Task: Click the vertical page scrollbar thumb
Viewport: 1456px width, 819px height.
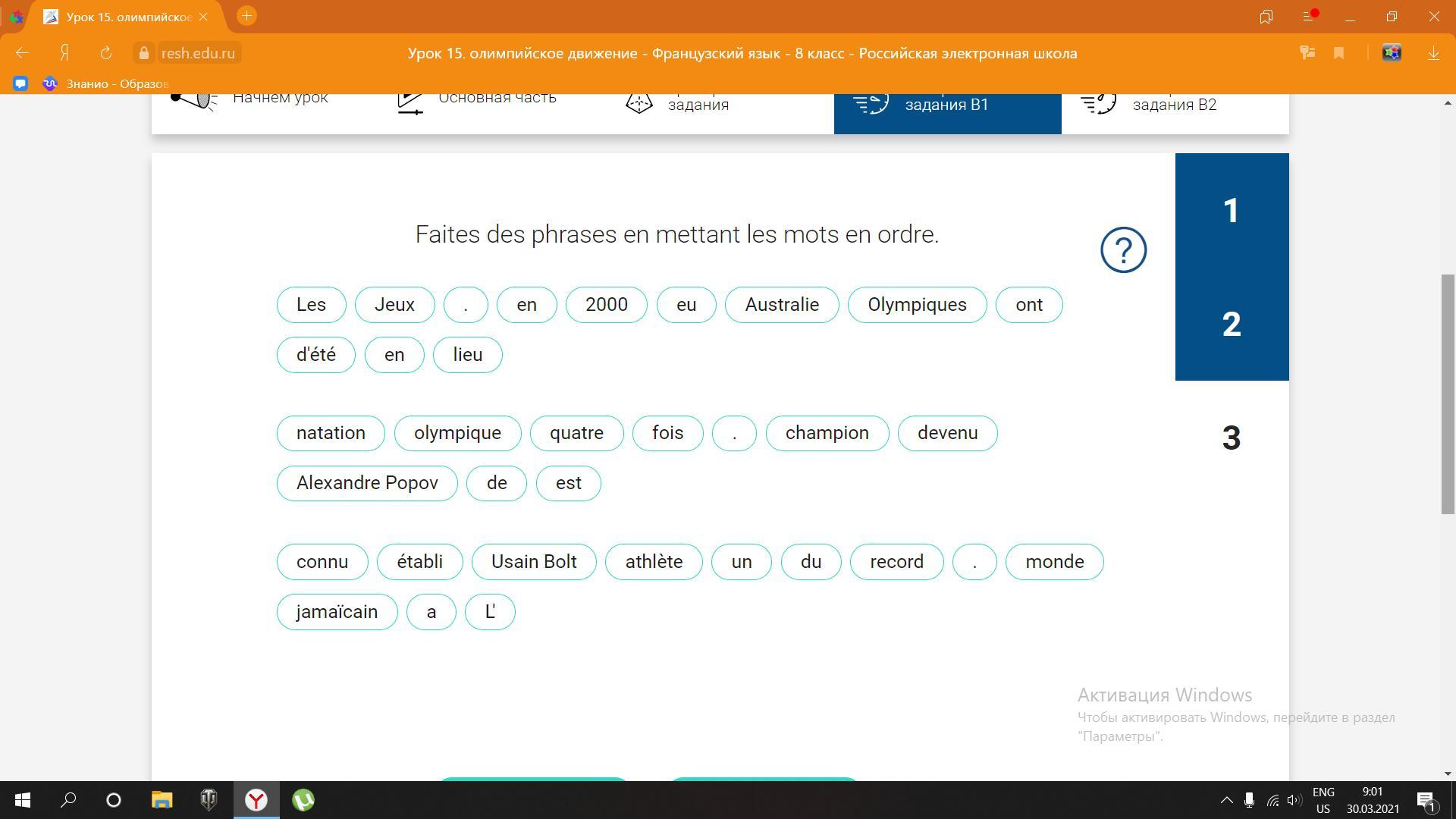Action: (1448, 394)
